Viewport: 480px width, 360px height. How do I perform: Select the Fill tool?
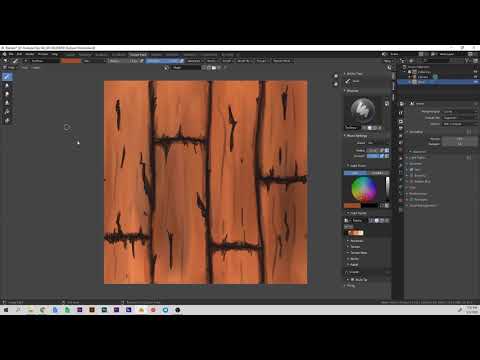pos(7,112)
